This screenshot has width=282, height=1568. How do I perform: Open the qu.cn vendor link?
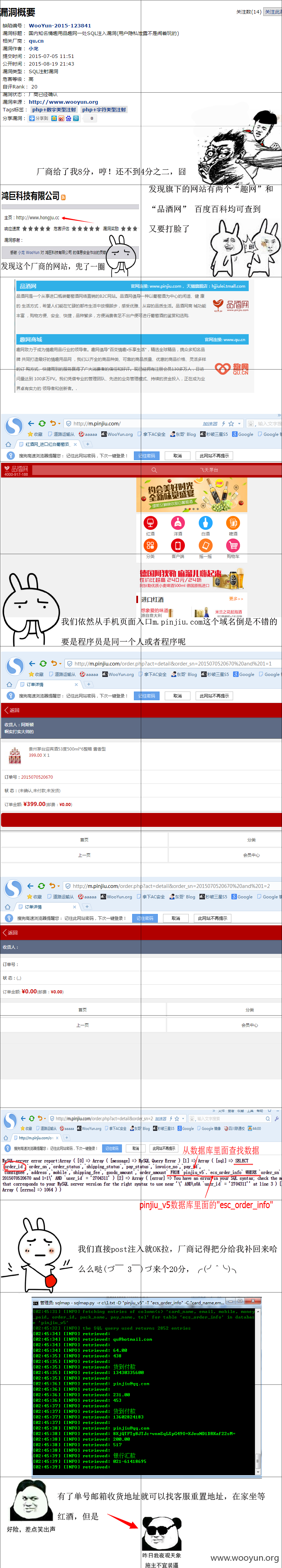click(36, 41)
